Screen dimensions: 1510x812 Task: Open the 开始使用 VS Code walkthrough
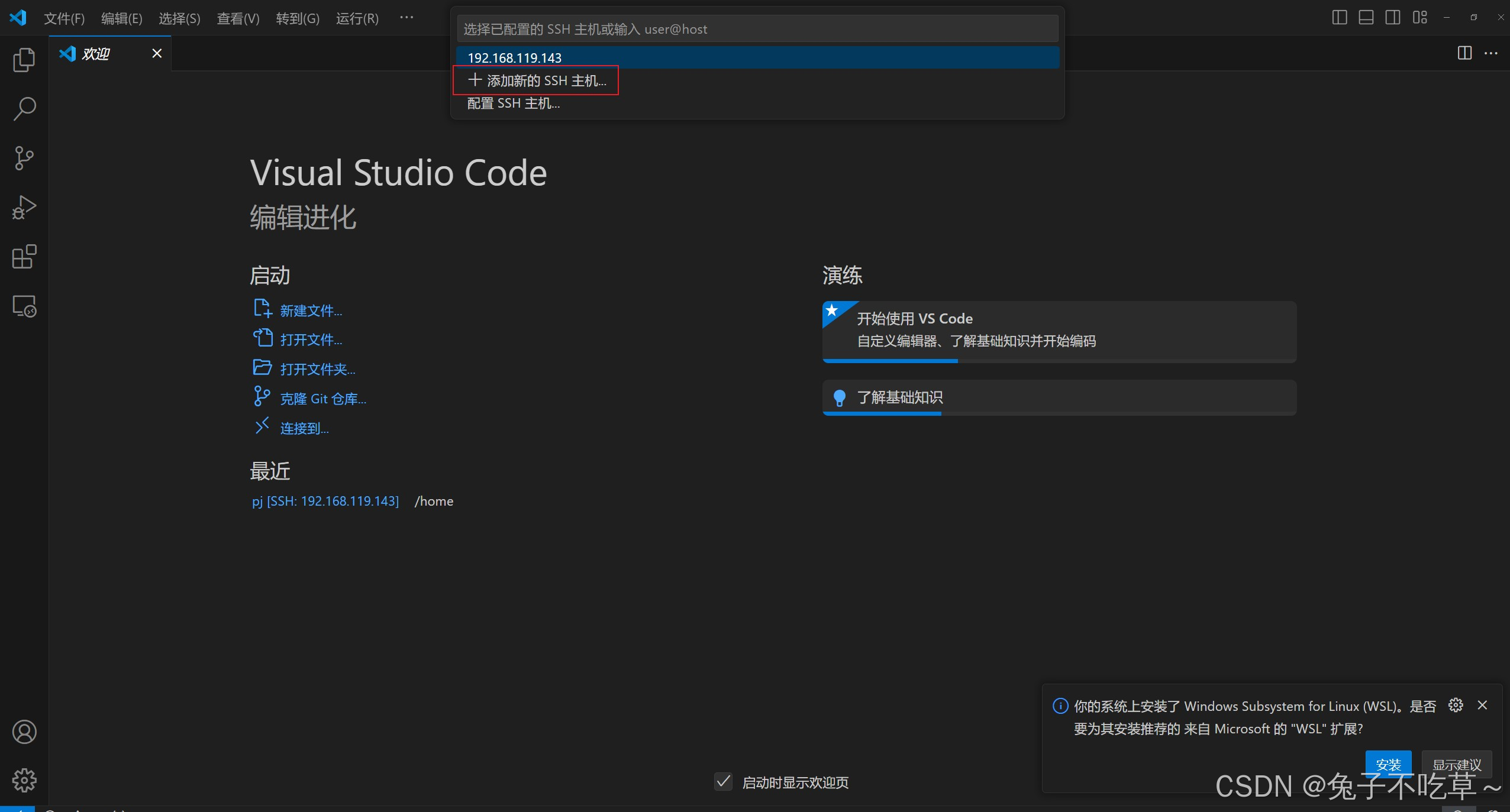tap(1059, 331)
